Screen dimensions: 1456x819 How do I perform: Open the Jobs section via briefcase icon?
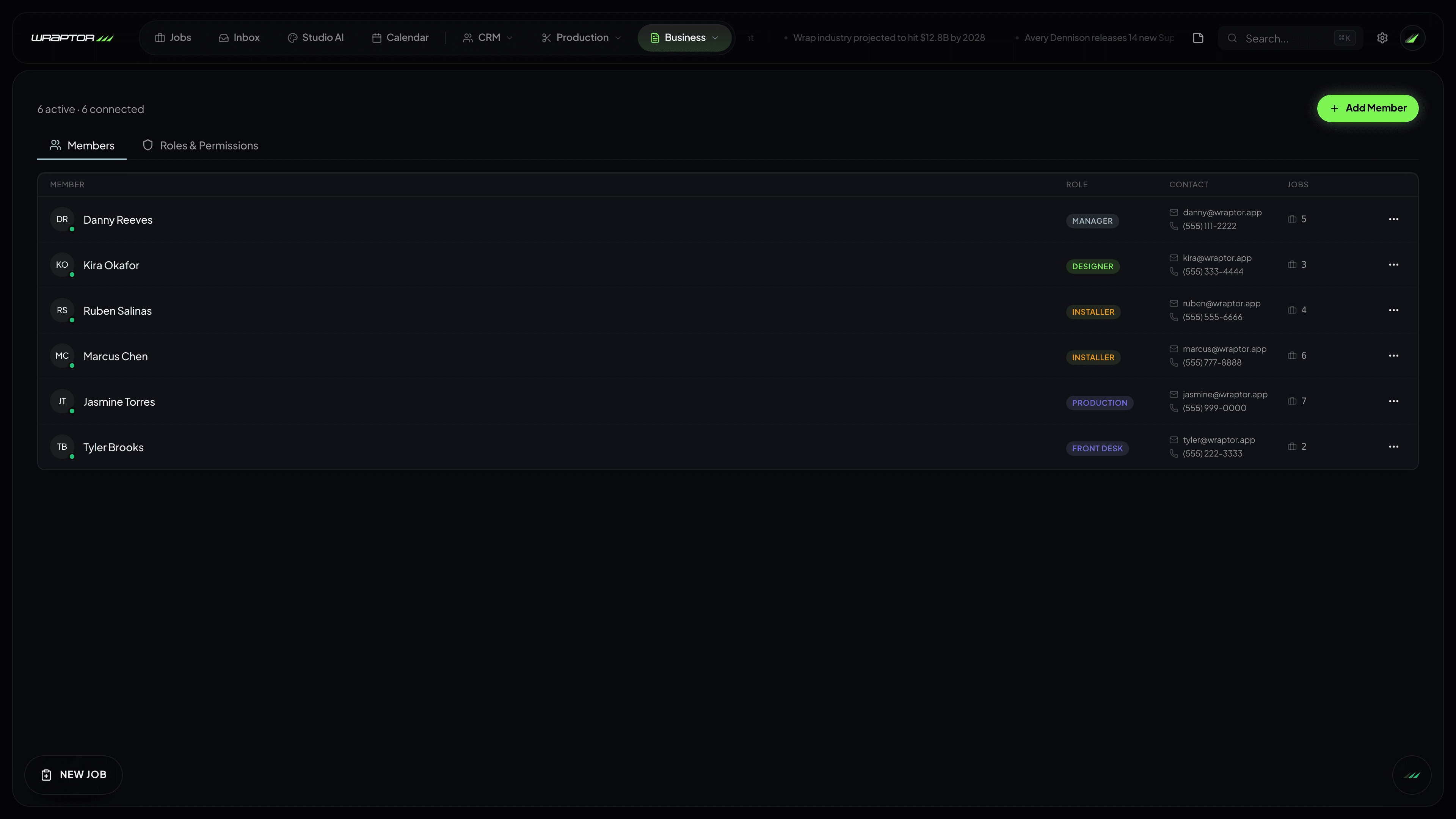[160, 37]
